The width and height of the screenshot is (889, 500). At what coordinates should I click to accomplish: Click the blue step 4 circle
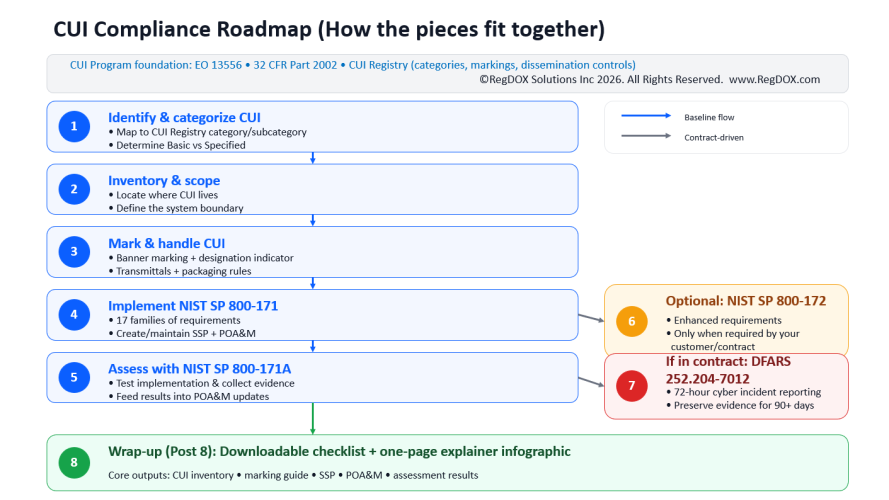[x=74, y=315]
